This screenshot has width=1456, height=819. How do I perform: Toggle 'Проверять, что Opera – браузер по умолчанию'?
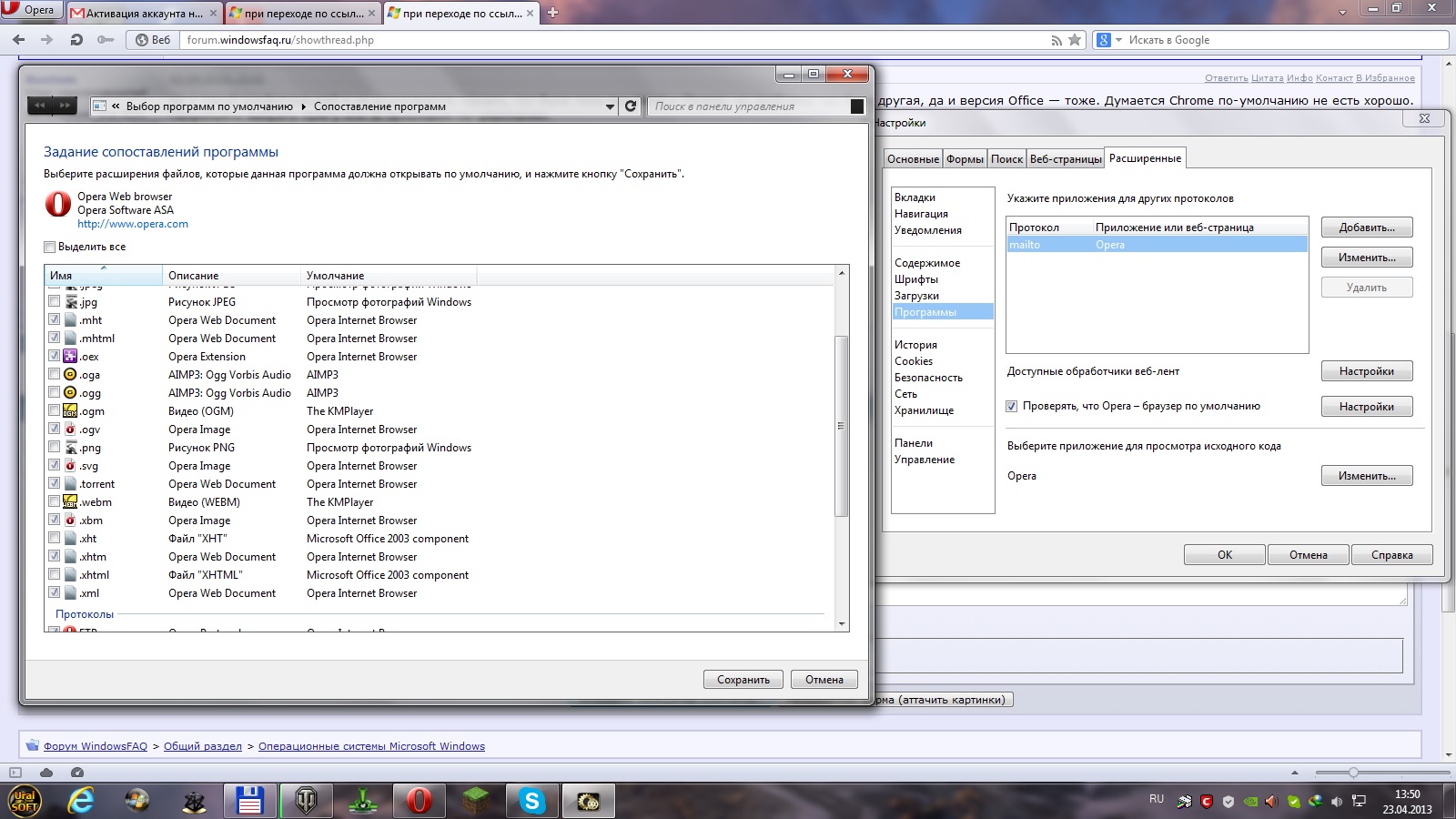1011,406
